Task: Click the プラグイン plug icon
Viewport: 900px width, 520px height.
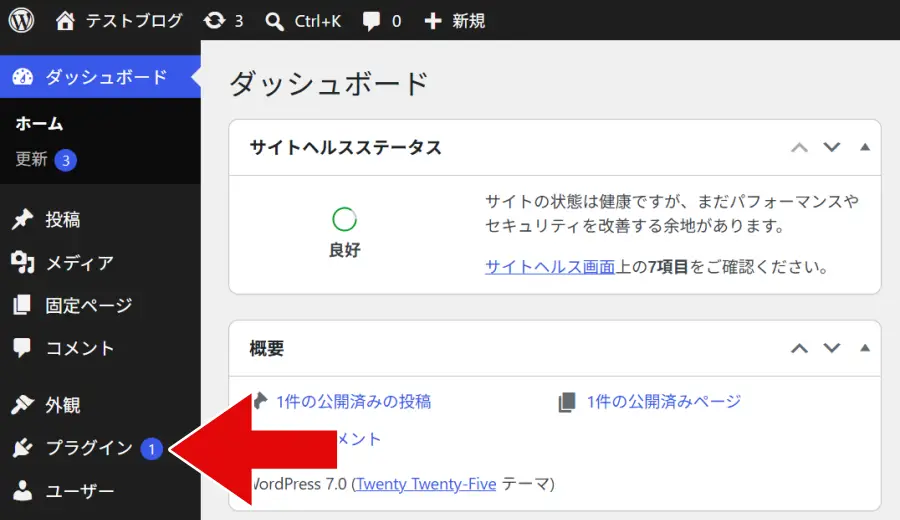Action: (x=22, y=448)
